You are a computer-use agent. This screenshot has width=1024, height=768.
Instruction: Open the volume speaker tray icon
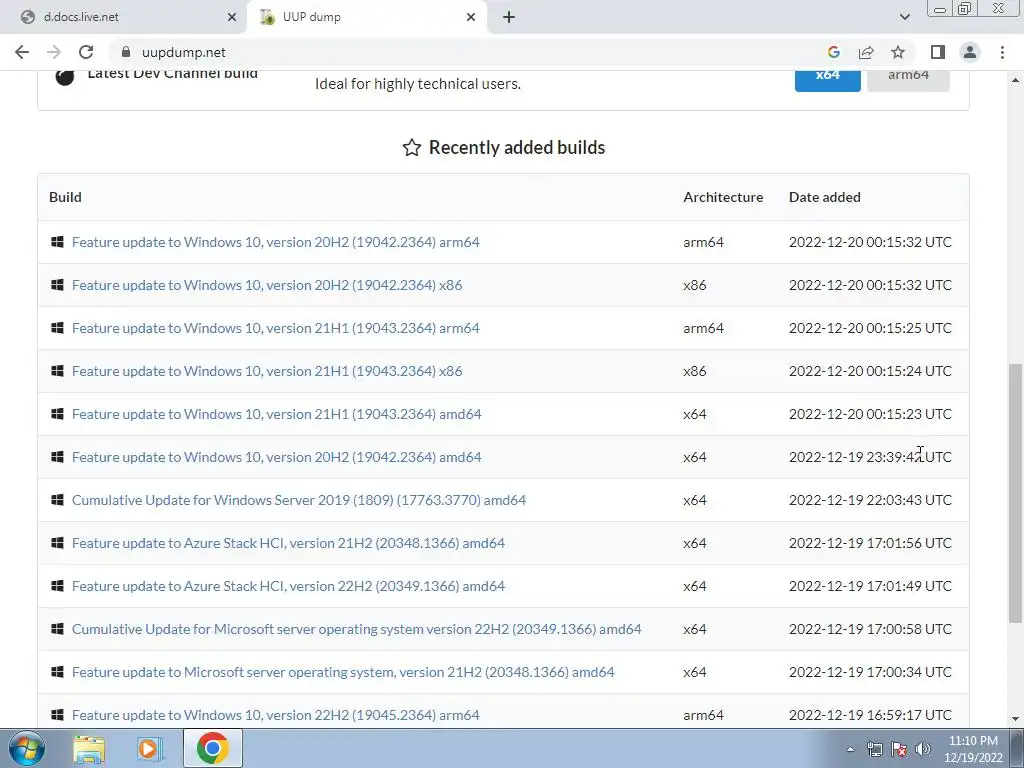pyautogui.click(x=923, y=750)
